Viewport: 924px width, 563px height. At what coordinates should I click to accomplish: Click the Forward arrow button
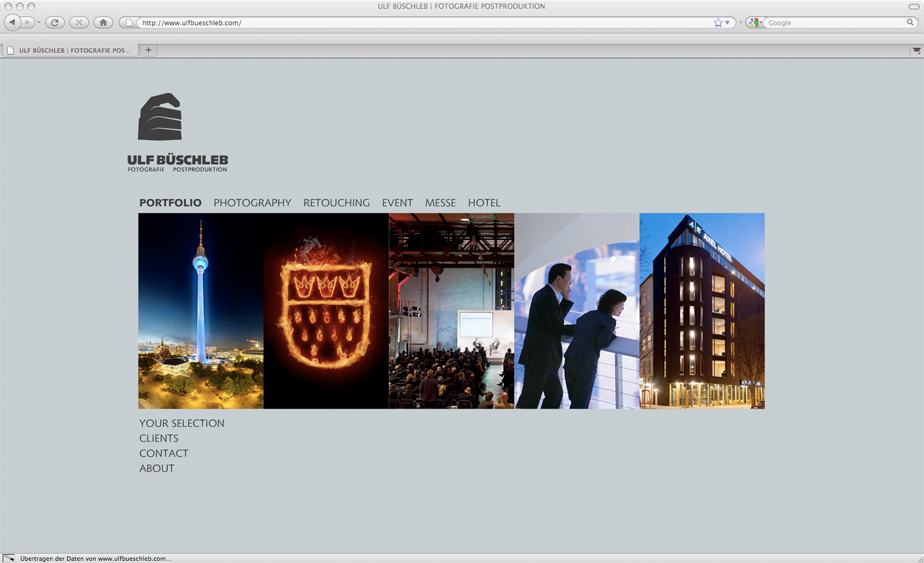(28, 22)
